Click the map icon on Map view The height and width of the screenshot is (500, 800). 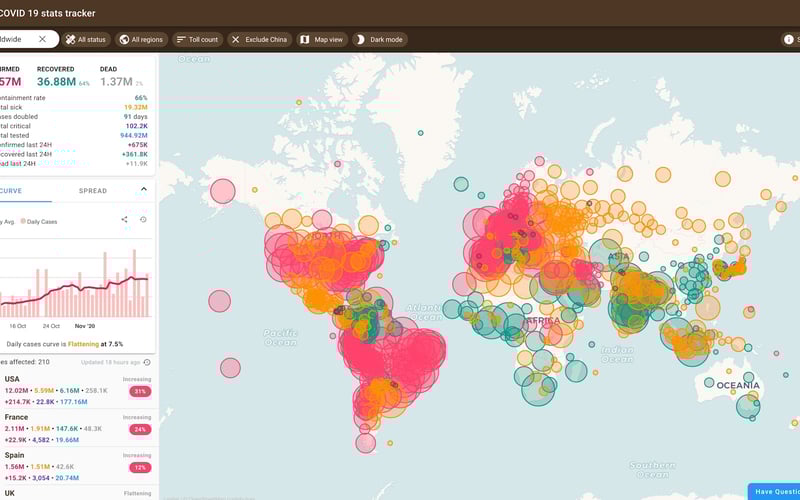click(305, 39)
